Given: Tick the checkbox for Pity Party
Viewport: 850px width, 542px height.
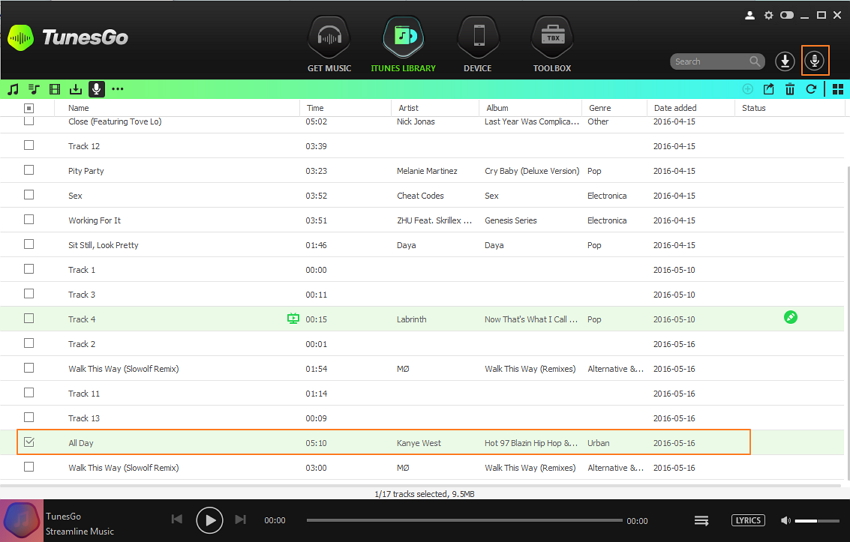Looking at the screenshot, I should click(x=29, y=171).
